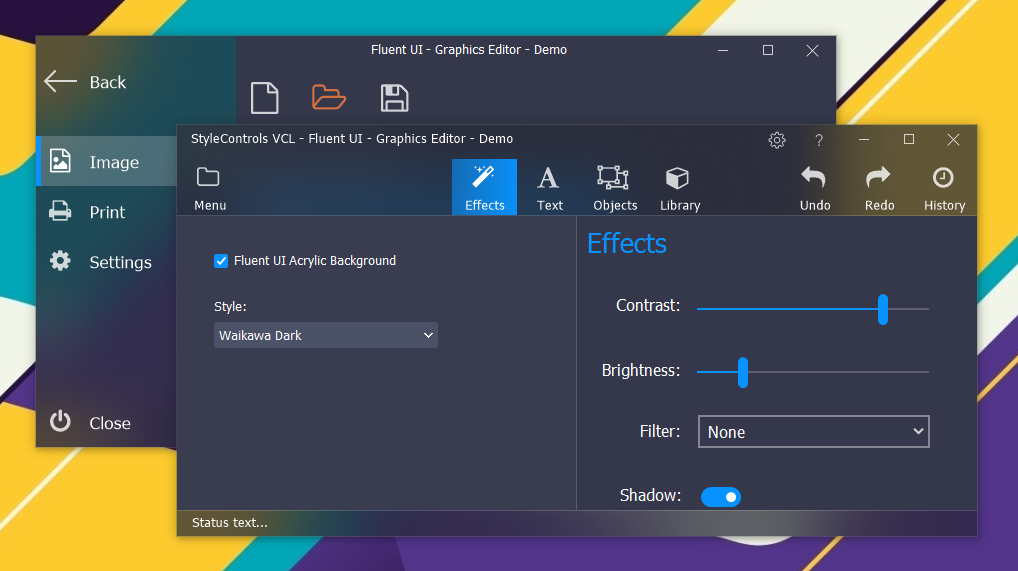The image size is (1018, 571).
Task: Click the Status text in the status bar
Action: pyautogui.click(x=229, y=522)
